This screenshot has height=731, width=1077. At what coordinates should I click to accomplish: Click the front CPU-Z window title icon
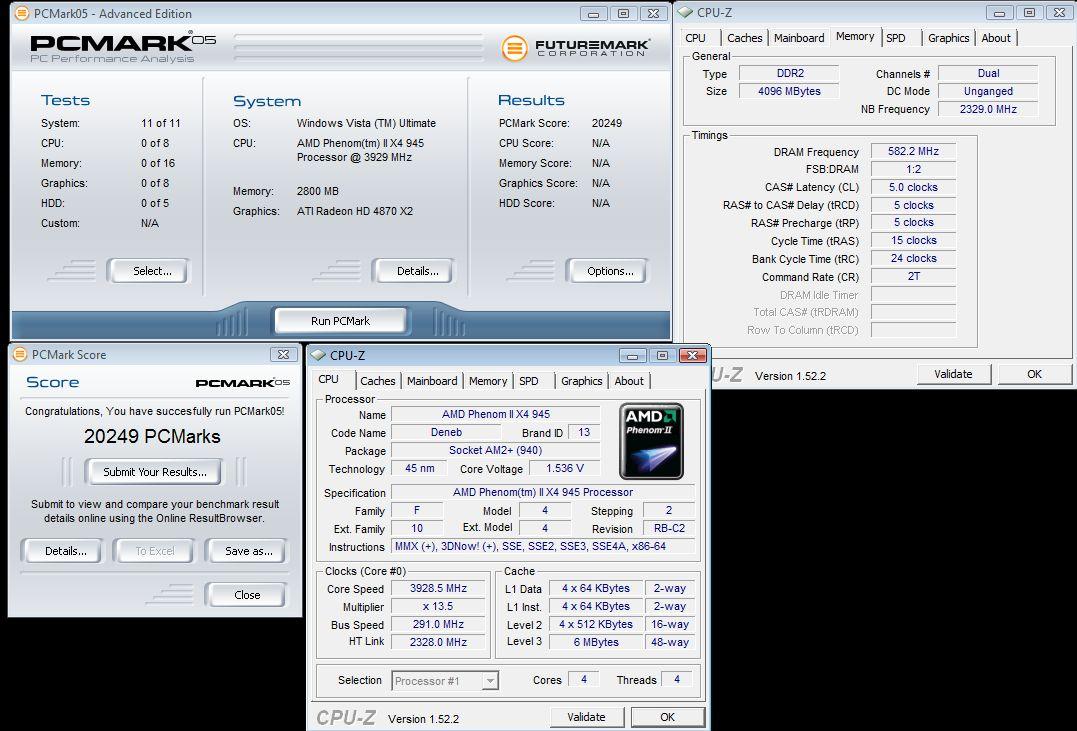point(318,355)
